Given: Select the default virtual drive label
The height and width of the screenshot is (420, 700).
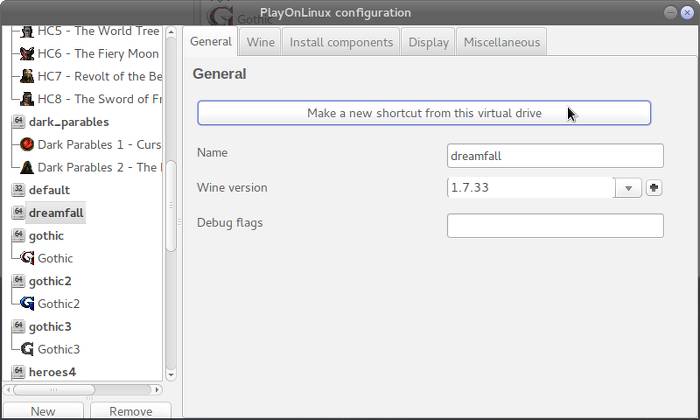Looking at the screenshot, I should [x=49, y=190].
